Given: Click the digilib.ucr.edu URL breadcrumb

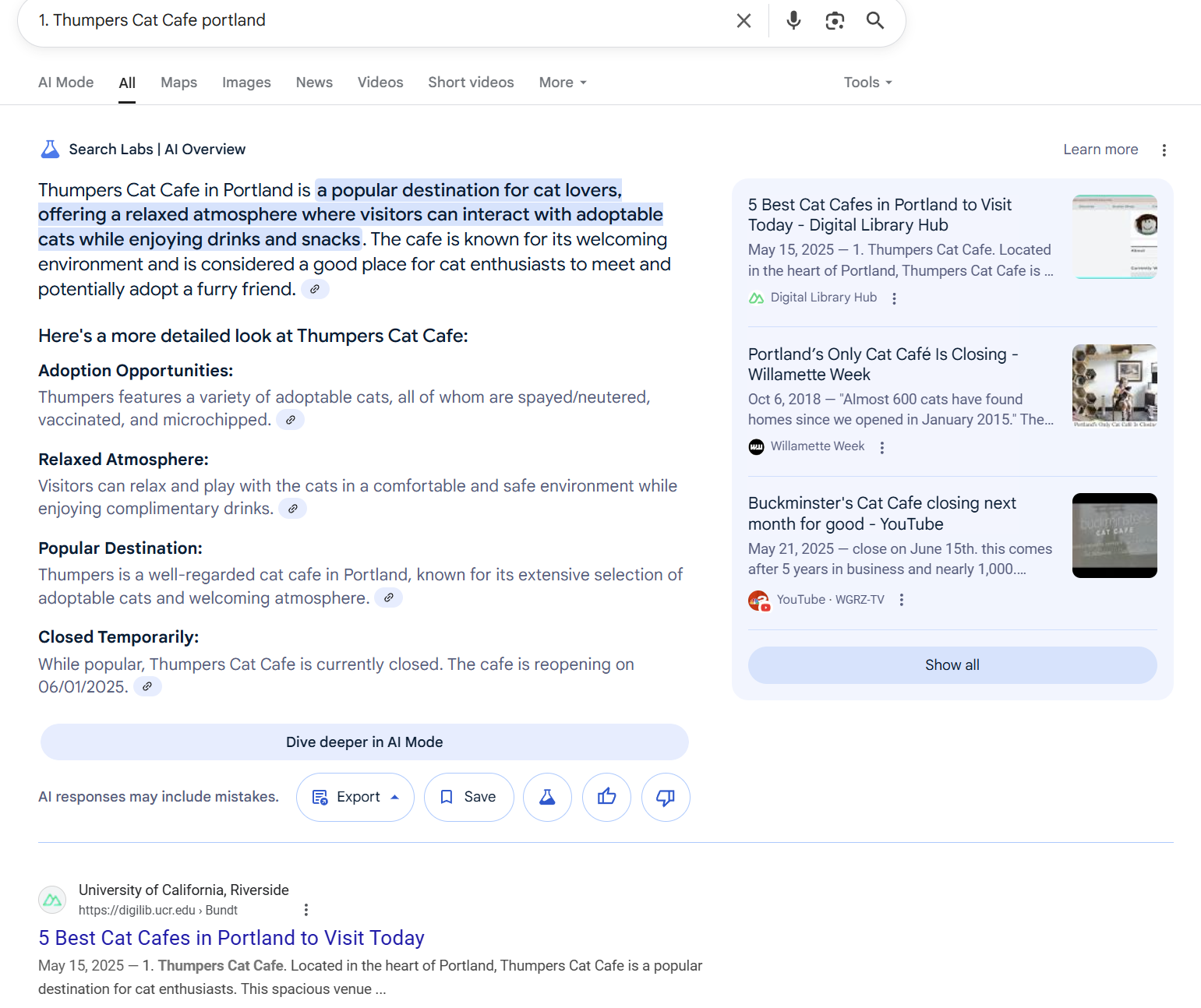Looking at the screenshot, I should [x=158, y=910].
